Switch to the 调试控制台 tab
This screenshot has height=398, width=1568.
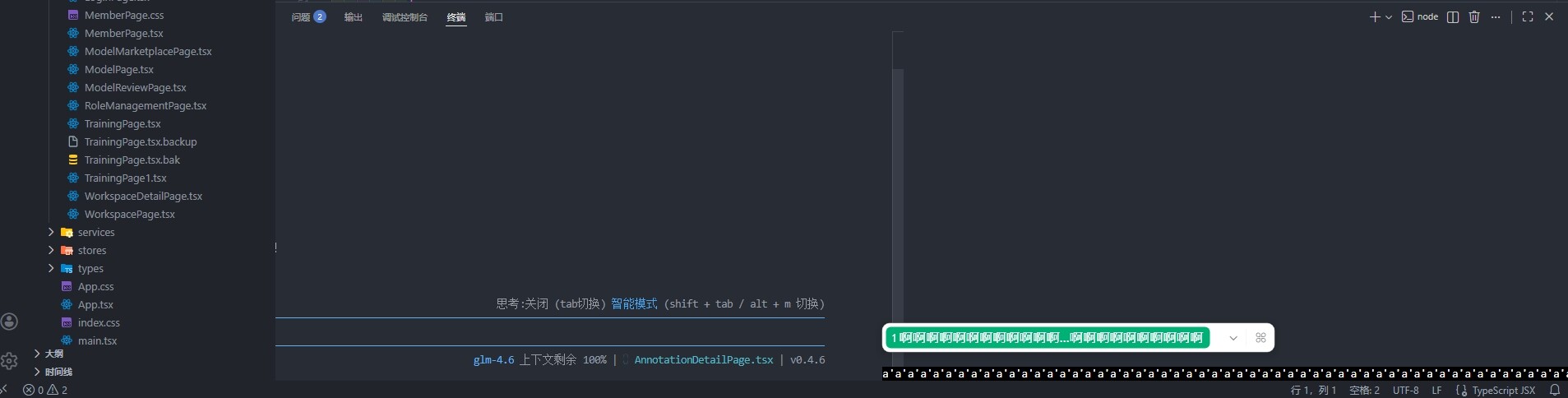point(405,17)
